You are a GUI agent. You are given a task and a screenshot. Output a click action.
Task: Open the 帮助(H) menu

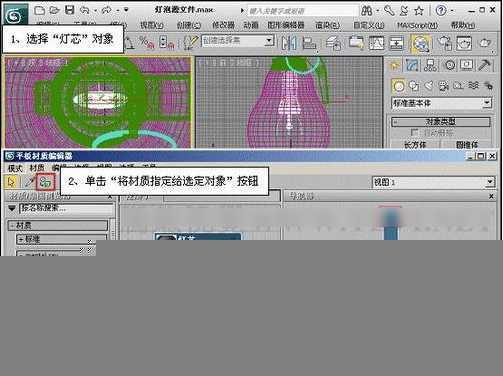coord(463,25)
